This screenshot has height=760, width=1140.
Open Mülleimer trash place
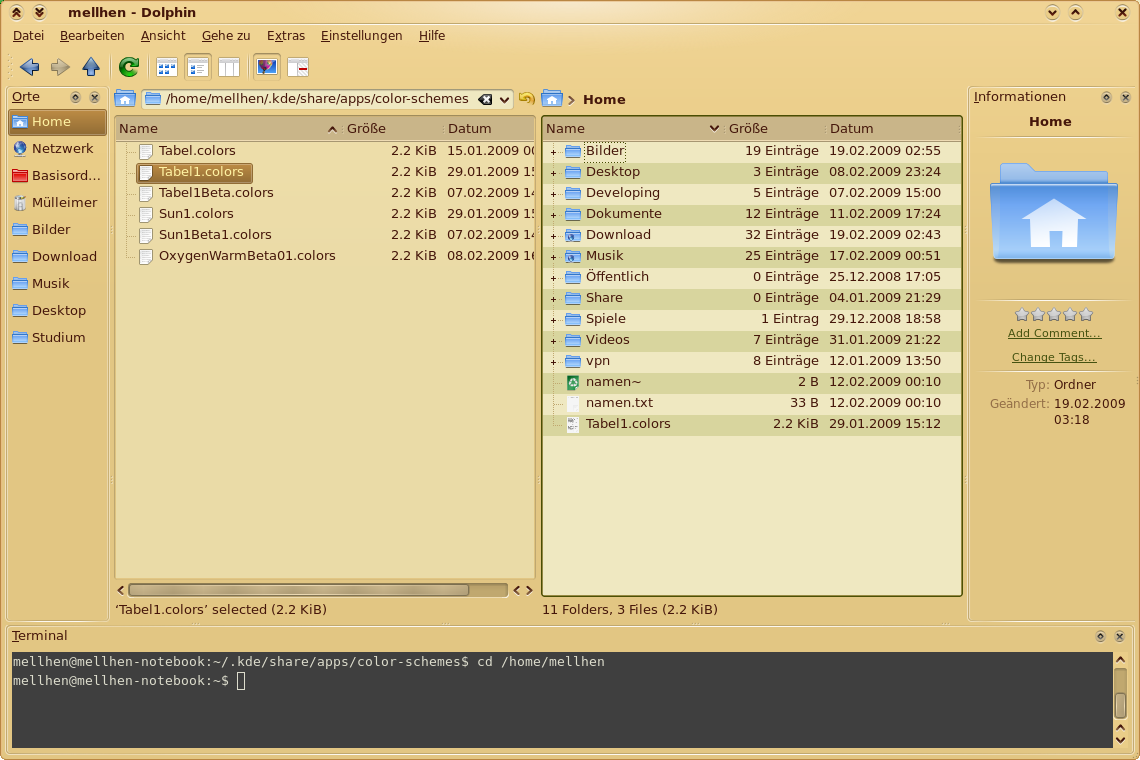[57, 202]
